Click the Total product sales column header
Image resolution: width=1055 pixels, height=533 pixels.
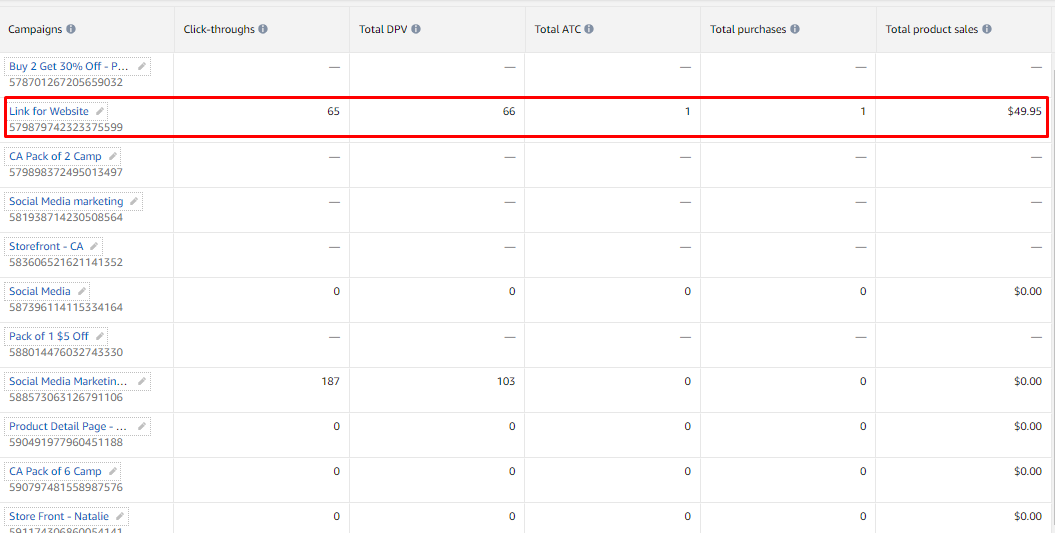[x=931, y=30]
